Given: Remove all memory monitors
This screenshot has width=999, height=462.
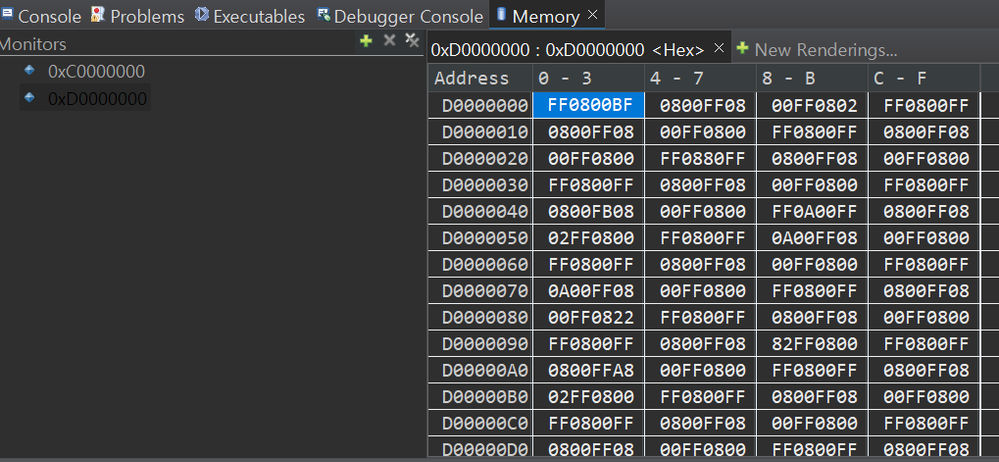Looking at the screenshot, I should pos(412,41).
